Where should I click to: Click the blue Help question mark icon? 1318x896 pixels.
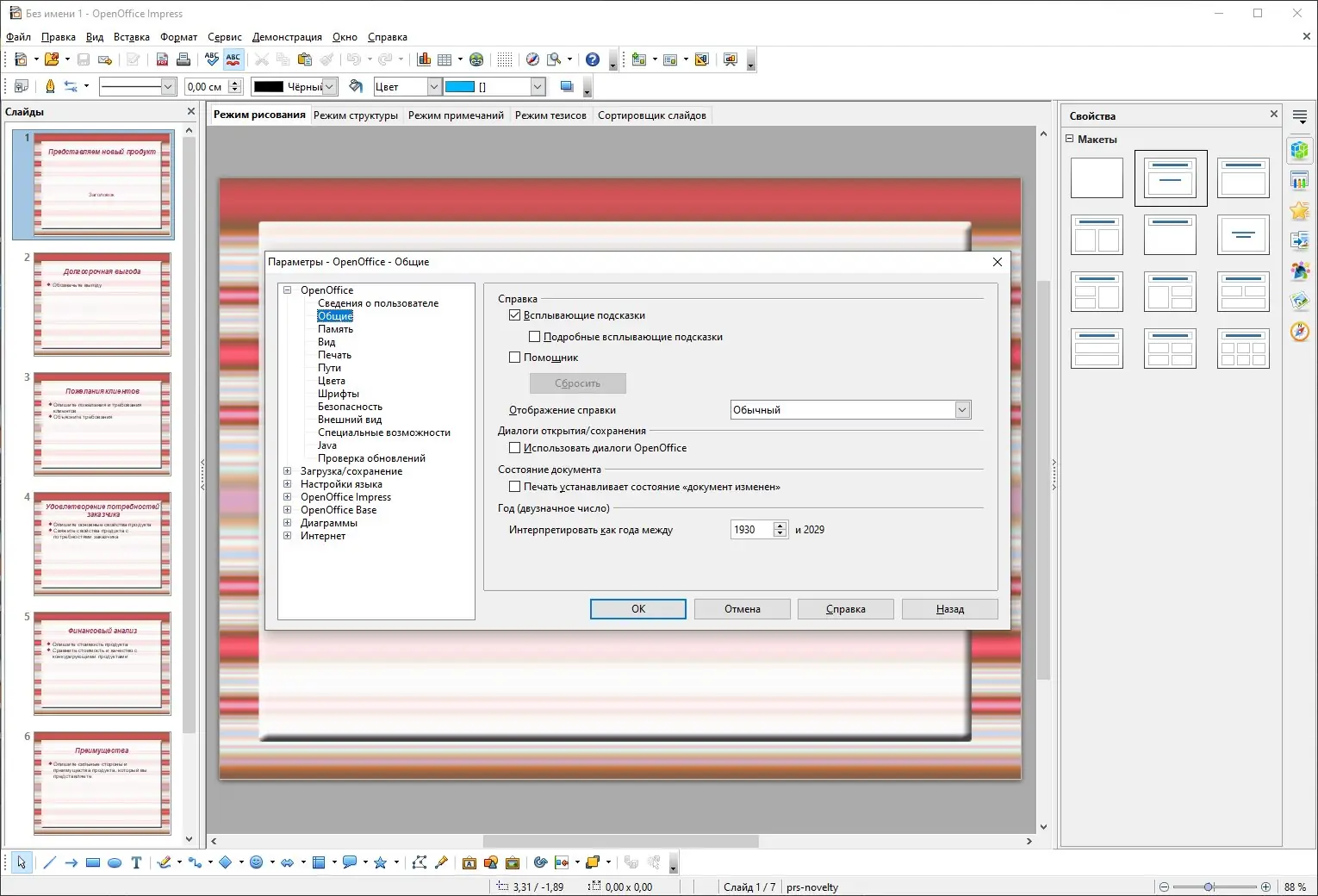593,59
